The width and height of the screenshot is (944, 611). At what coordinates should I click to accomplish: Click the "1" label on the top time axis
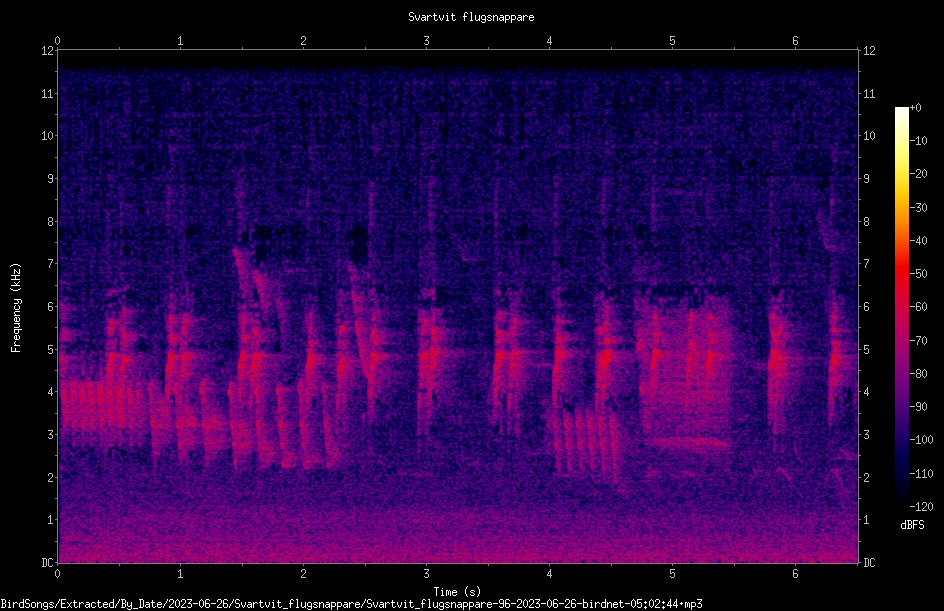pos(181,41)
